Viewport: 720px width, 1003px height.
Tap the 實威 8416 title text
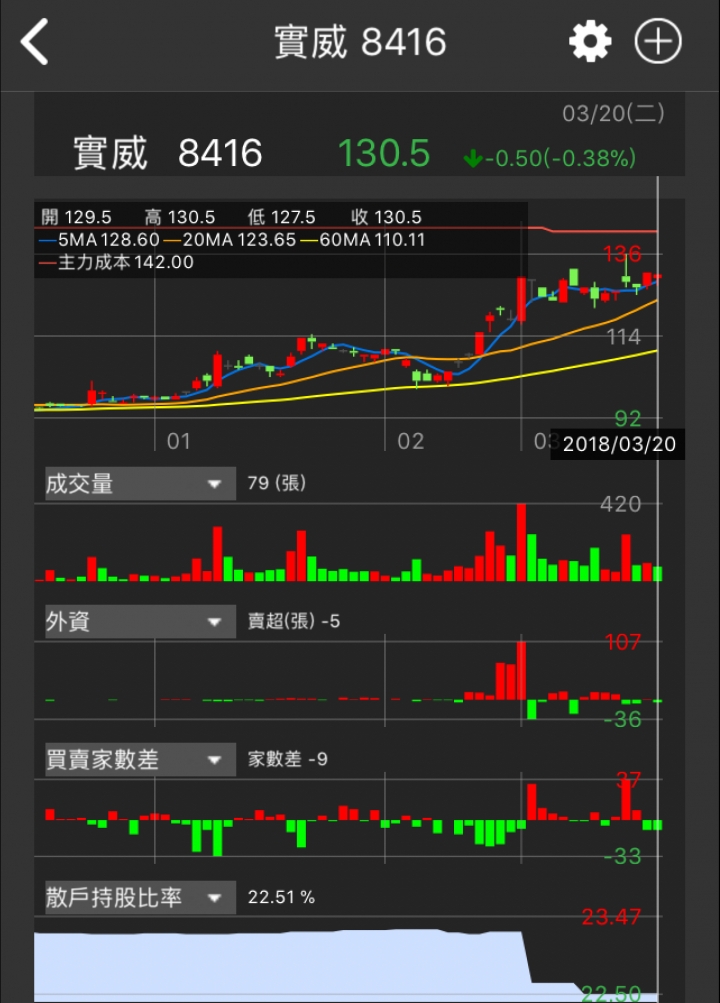click(x=360, y=42)
